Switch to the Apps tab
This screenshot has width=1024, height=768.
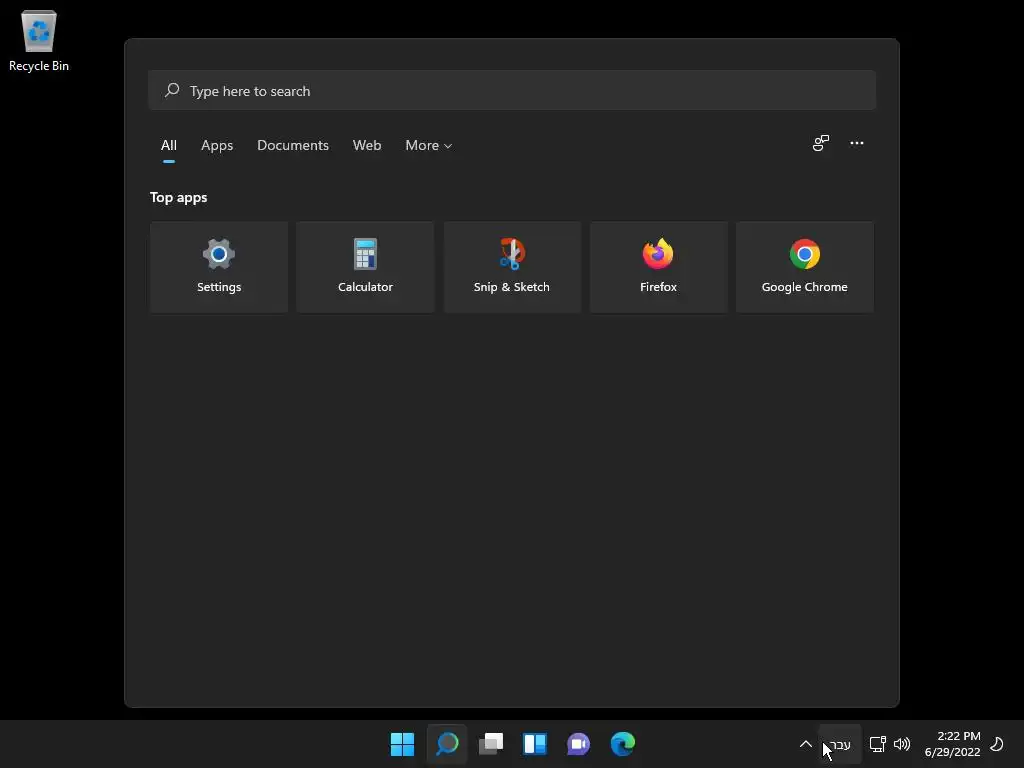tap(217, 146)
